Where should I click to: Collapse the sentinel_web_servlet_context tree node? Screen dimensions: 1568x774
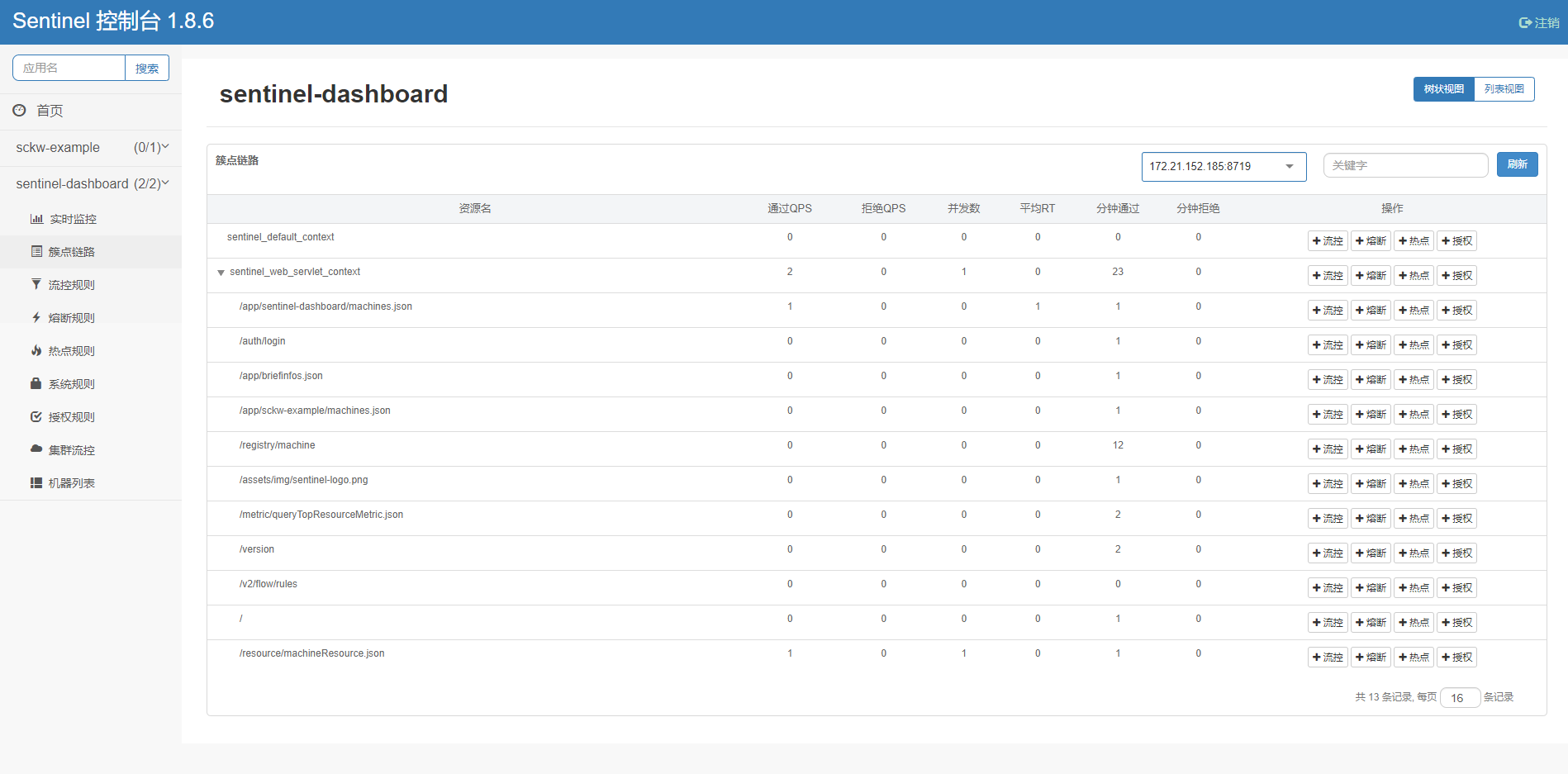click(221, 273)
